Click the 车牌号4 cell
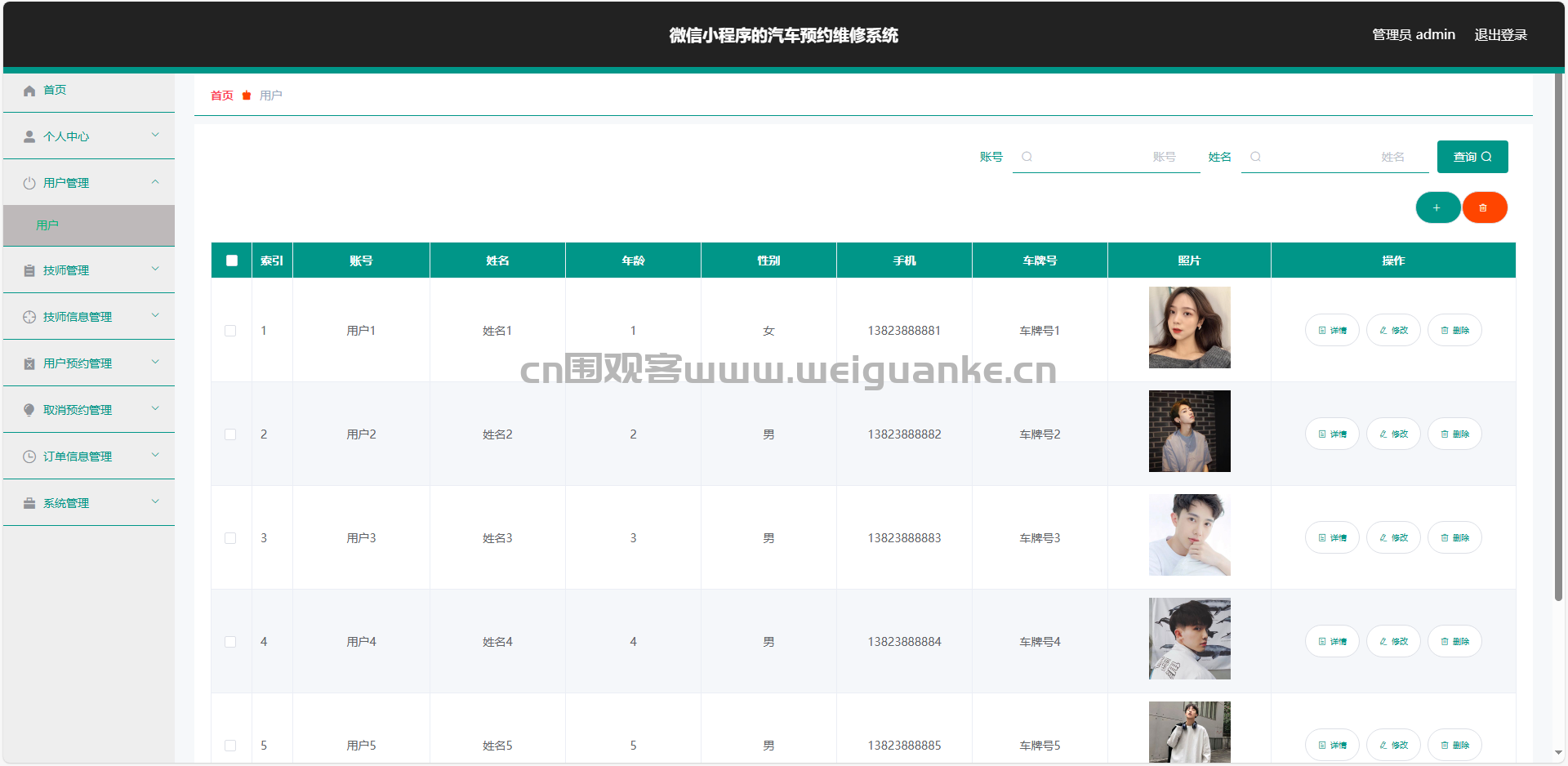 tap(1040, 642)
